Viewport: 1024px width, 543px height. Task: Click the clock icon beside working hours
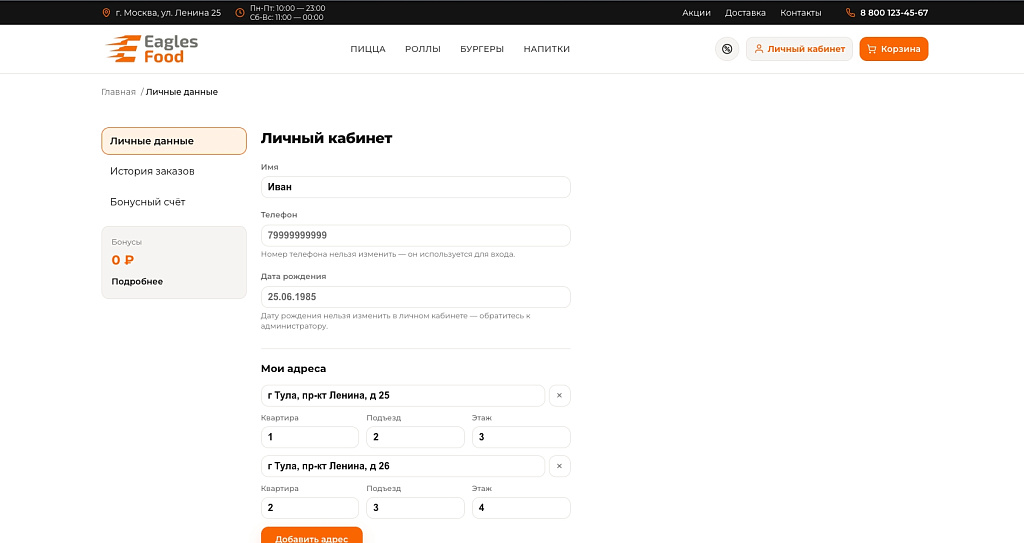point(240,12)
